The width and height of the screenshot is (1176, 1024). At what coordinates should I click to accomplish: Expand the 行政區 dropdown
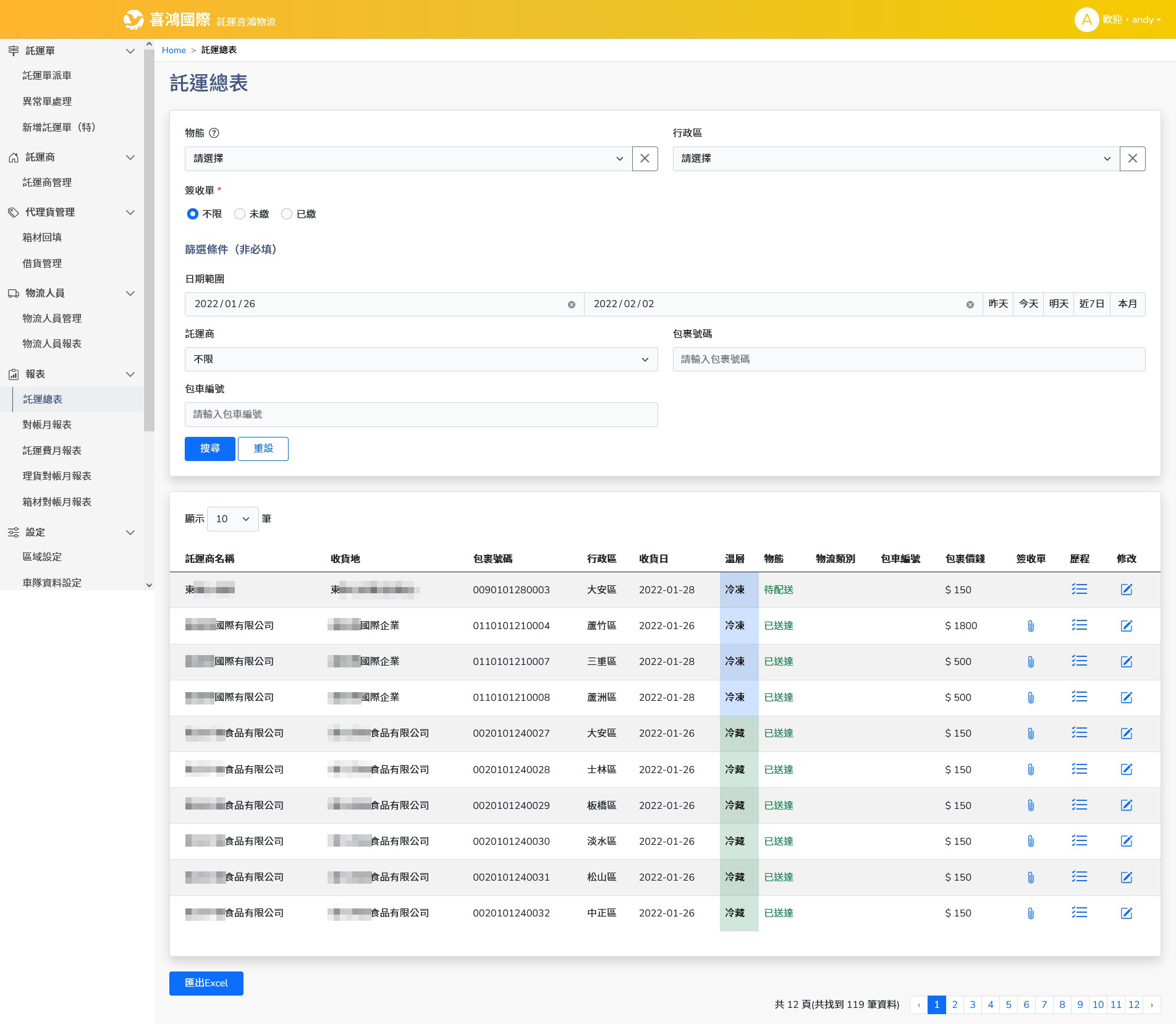[x=895, y=159]
